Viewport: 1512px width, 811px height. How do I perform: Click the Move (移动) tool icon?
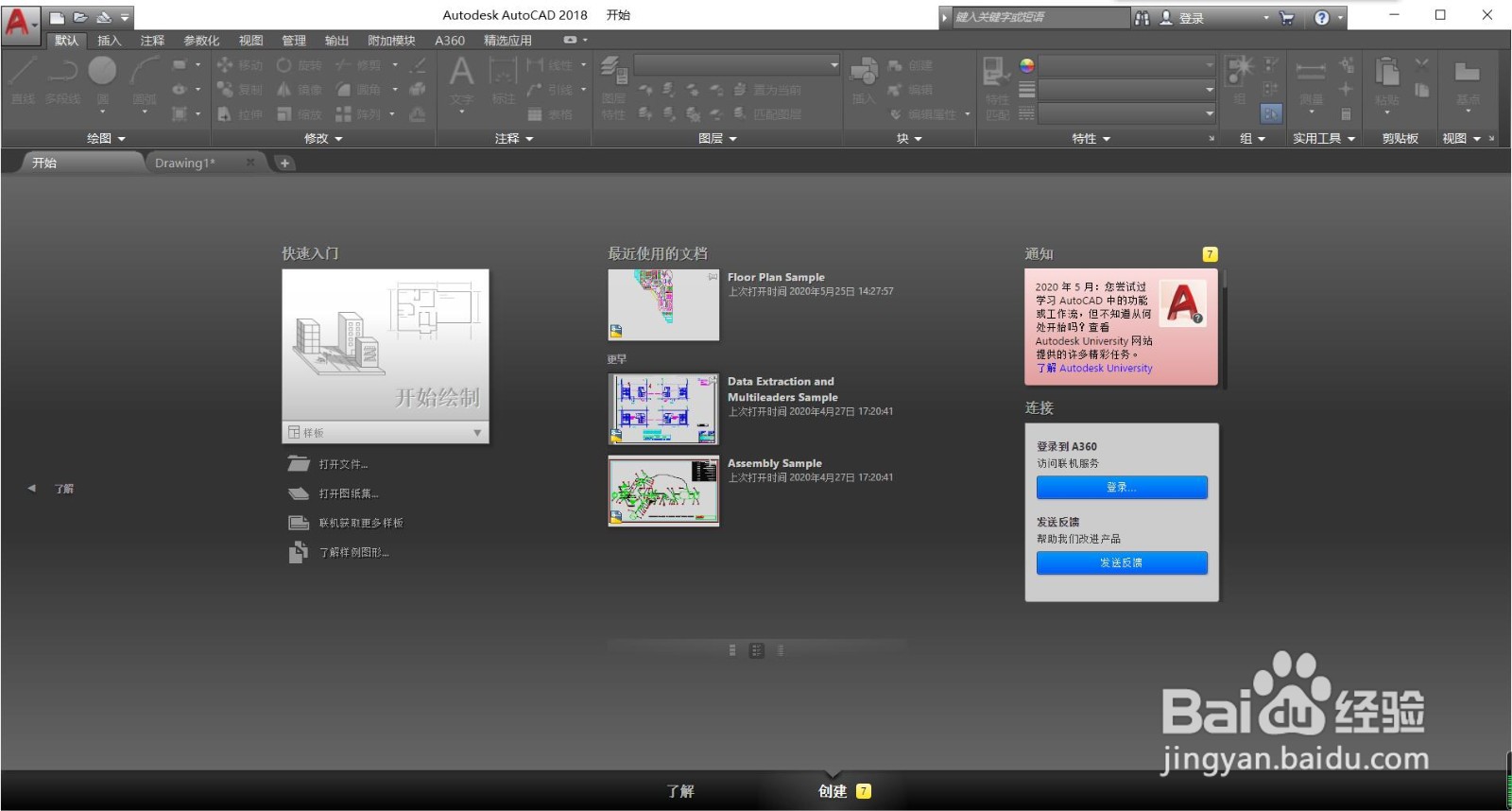pyautogui.click(x=225, y=65)
